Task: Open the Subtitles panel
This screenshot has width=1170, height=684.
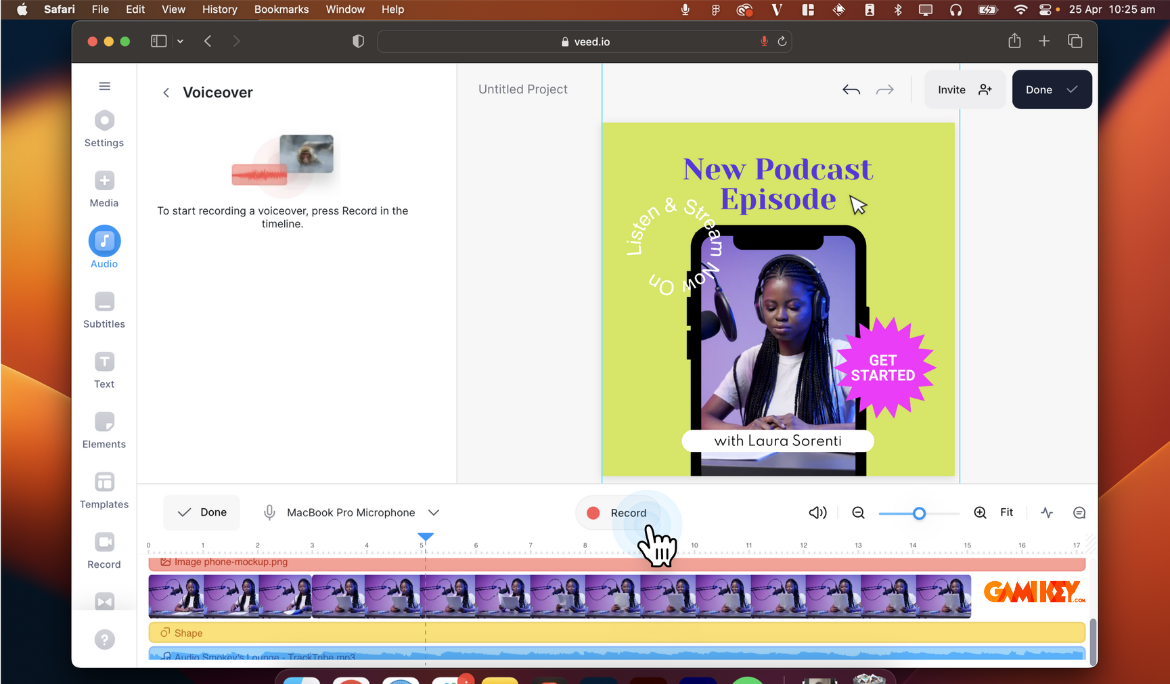Action: 104,310
